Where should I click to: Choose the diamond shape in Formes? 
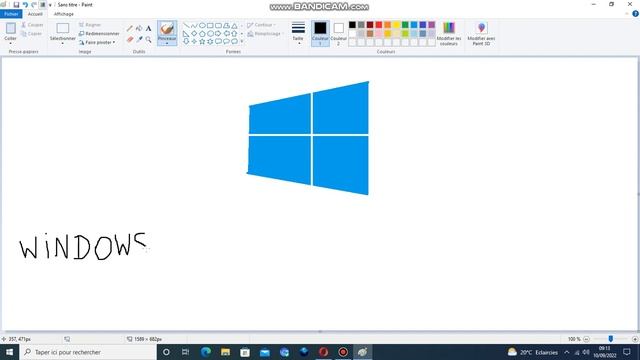[194, 33]
